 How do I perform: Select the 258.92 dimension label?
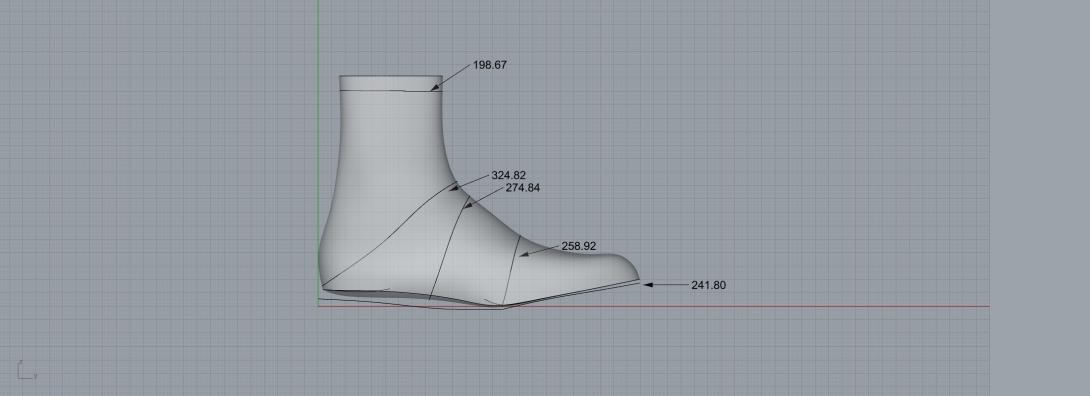(578, 246)
